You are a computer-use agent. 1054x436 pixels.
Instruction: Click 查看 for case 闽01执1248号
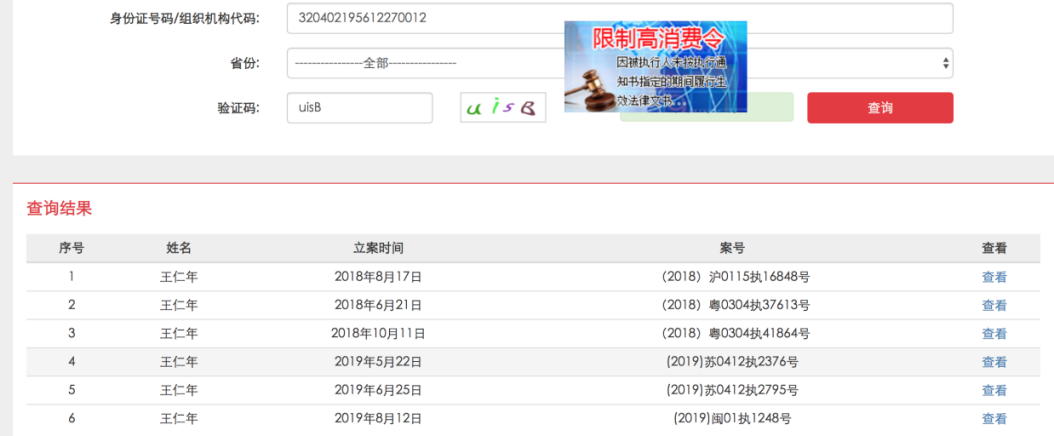(x=993, y=419)
